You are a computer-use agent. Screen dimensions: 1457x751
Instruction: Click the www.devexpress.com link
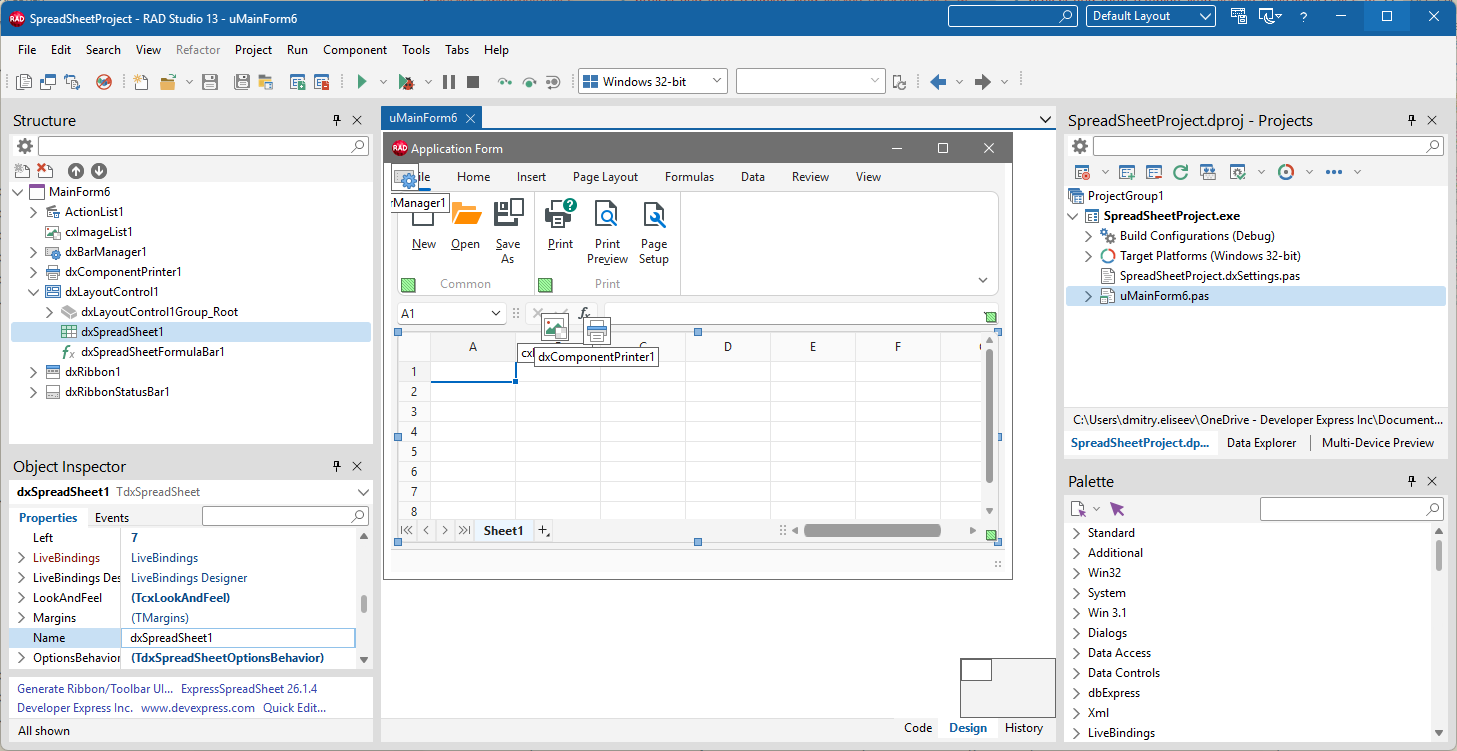coord(198,708)
